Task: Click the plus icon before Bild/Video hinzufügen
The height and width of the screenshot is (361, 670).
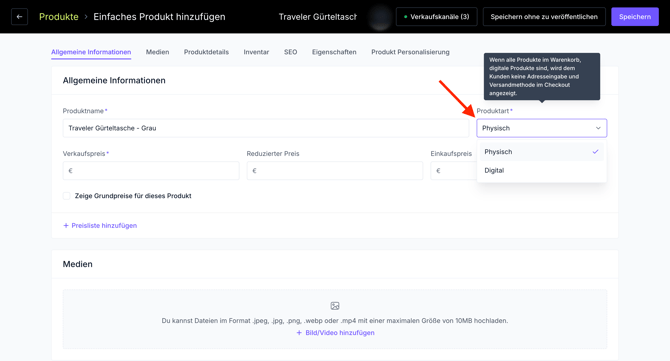Action: 299,333
